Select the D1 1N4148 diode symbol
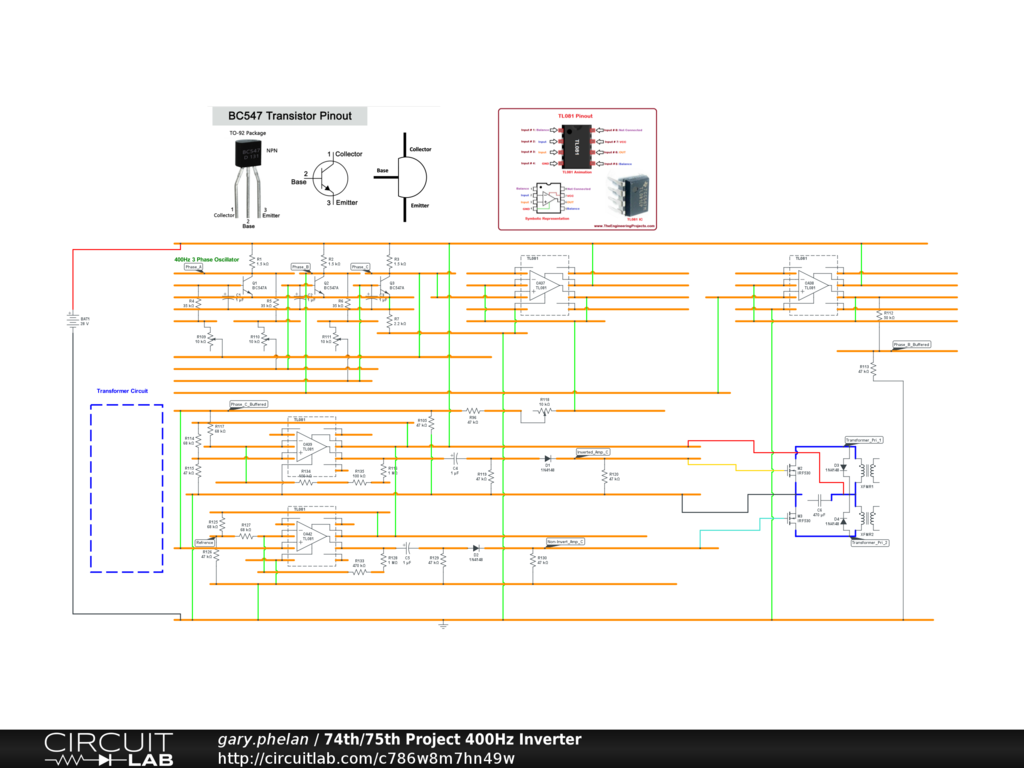Image resolution: width=1024 pixels, height=768 pixels. 547,458
